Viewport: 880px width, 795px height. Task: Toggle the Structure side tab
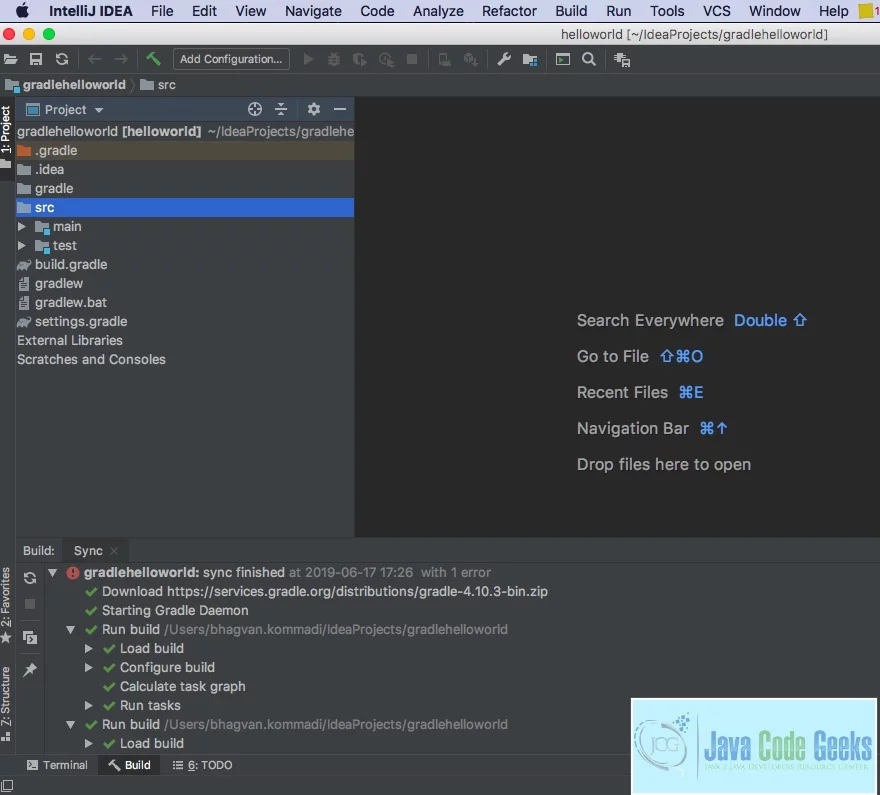point(6,704)
